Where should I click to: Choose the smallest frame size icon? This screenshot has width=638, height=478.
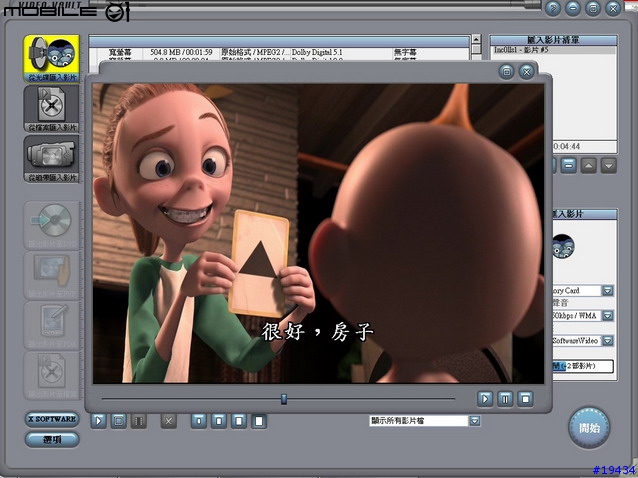[x=199, y=421]
